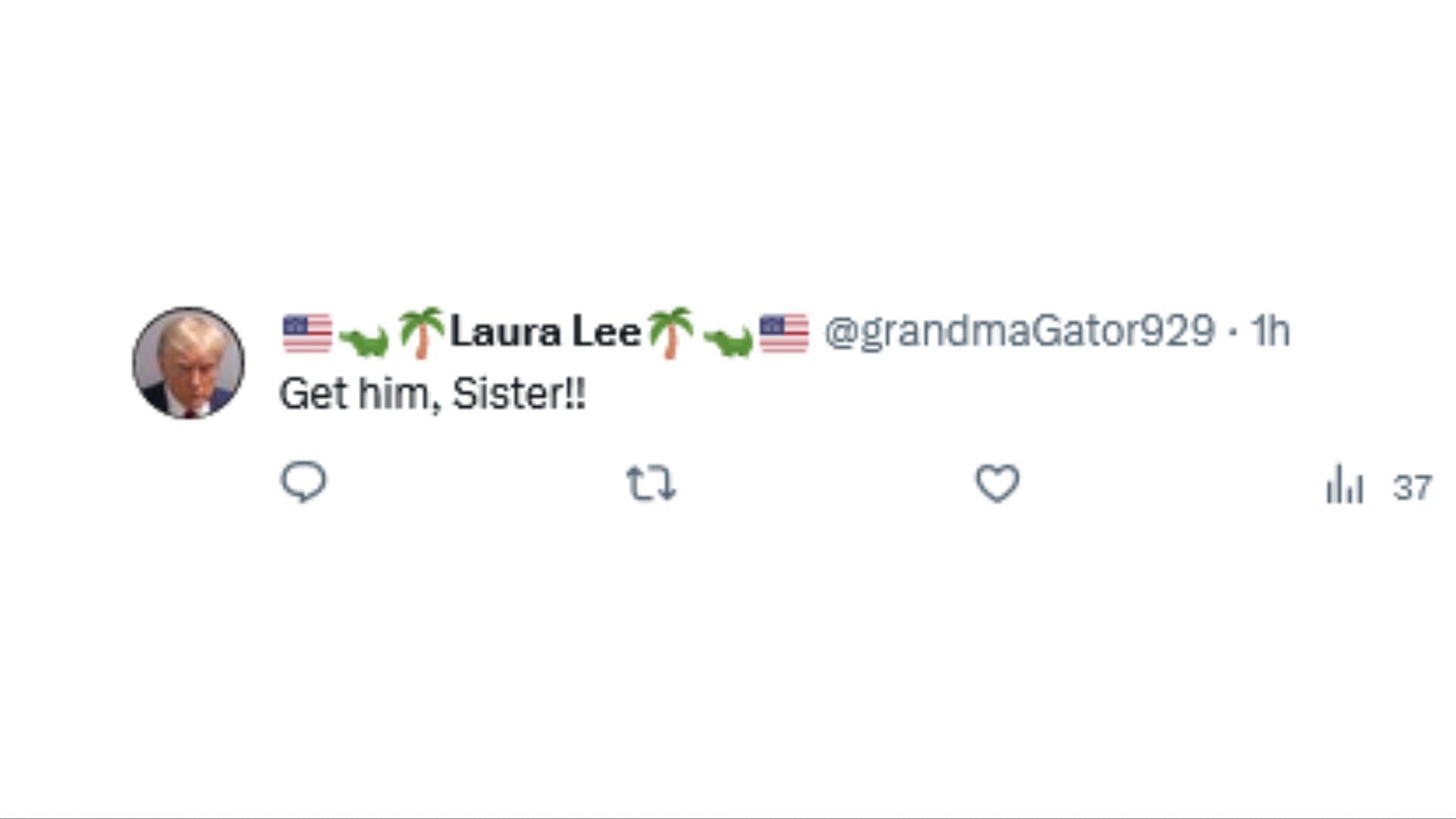Click the tweet text "Get him, Sister!!"
This screenshot has height=819, width=1456.
click(x=433, y=394)
